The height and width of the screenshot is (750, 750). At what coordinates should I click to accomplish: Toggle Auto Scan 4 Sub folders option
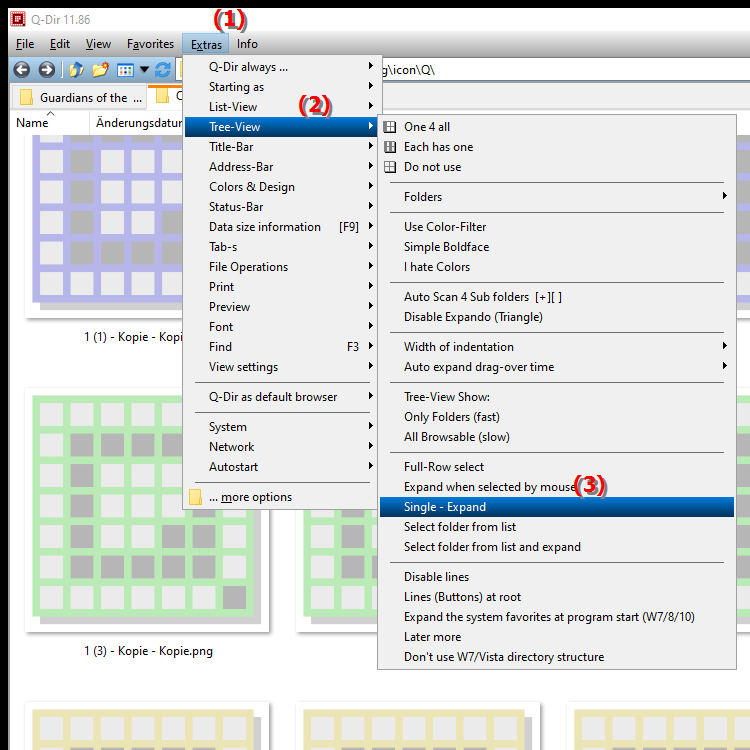(x=557, y=297)
